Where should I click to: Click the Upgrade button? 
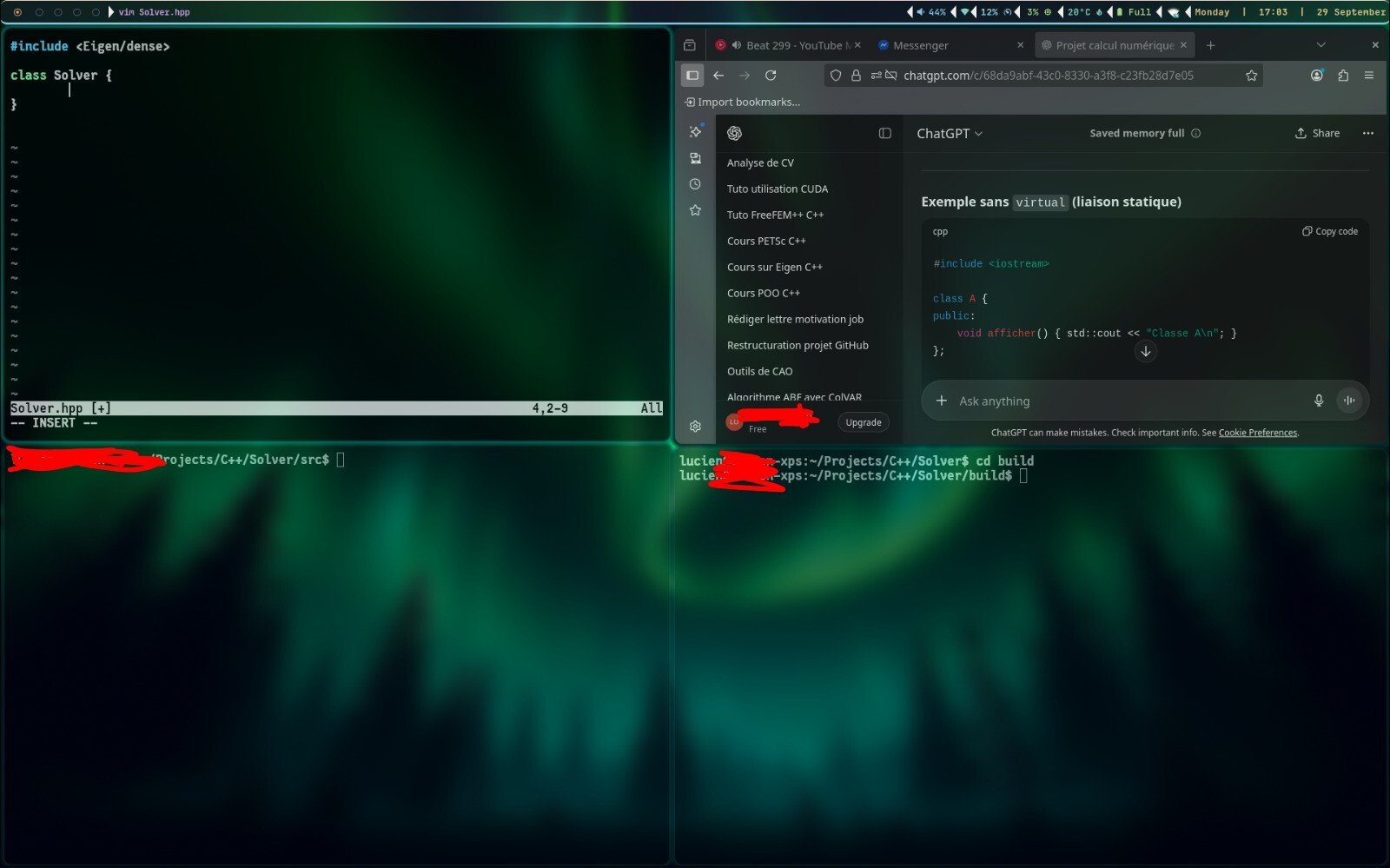point(863,422)
